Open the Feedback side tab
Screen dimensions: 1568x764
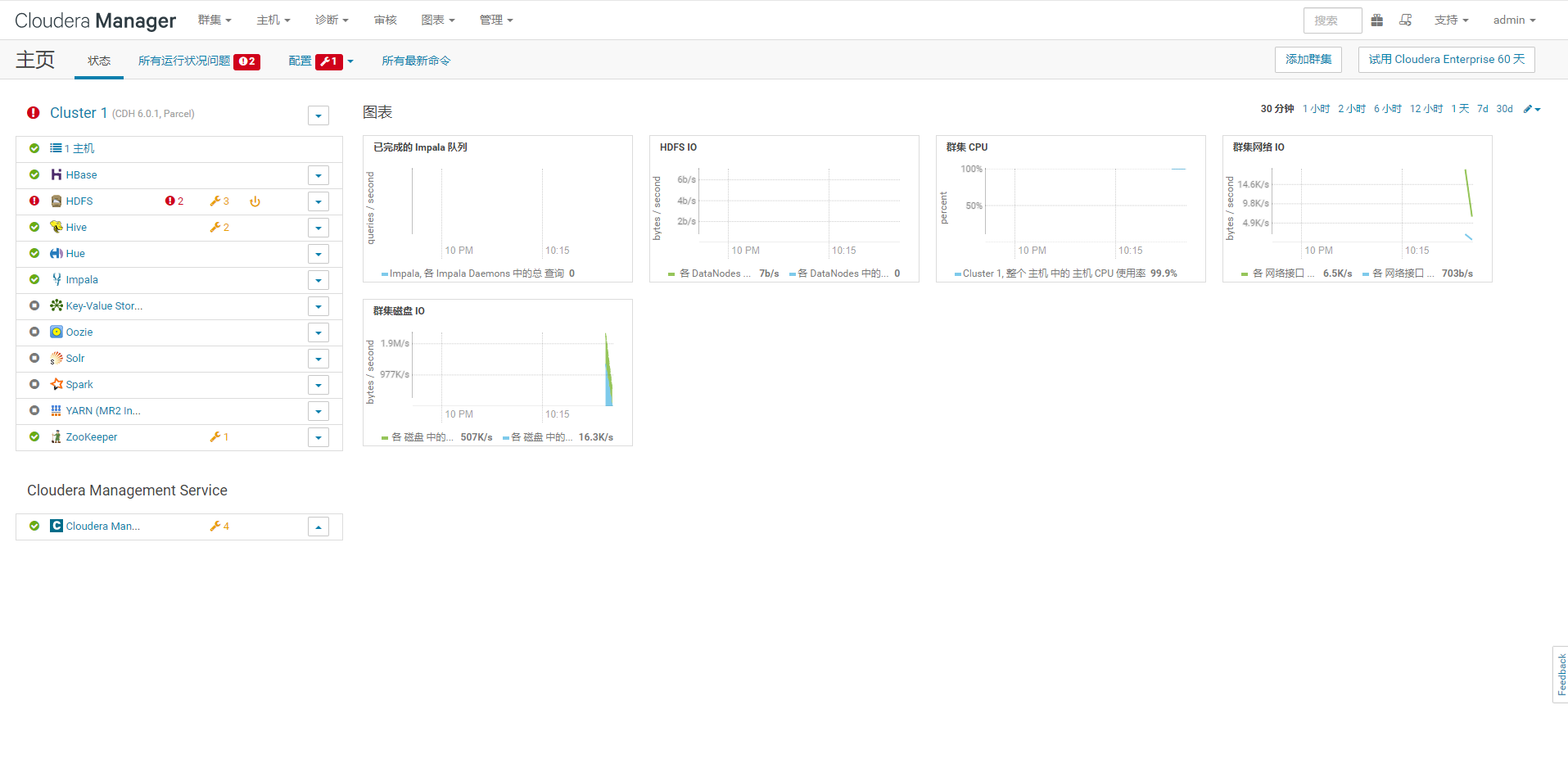1561,674
